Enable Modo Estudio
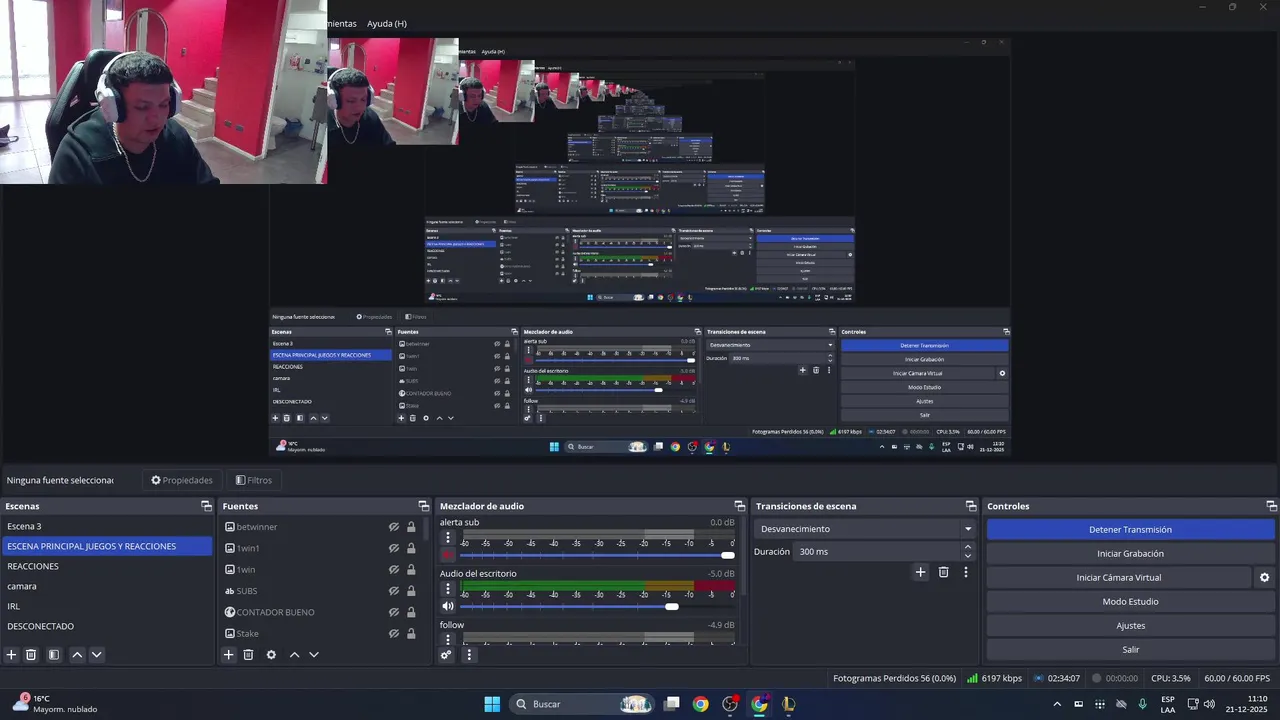The height and width of the screenshot is (720, 1280). [x=1130, y=602]
